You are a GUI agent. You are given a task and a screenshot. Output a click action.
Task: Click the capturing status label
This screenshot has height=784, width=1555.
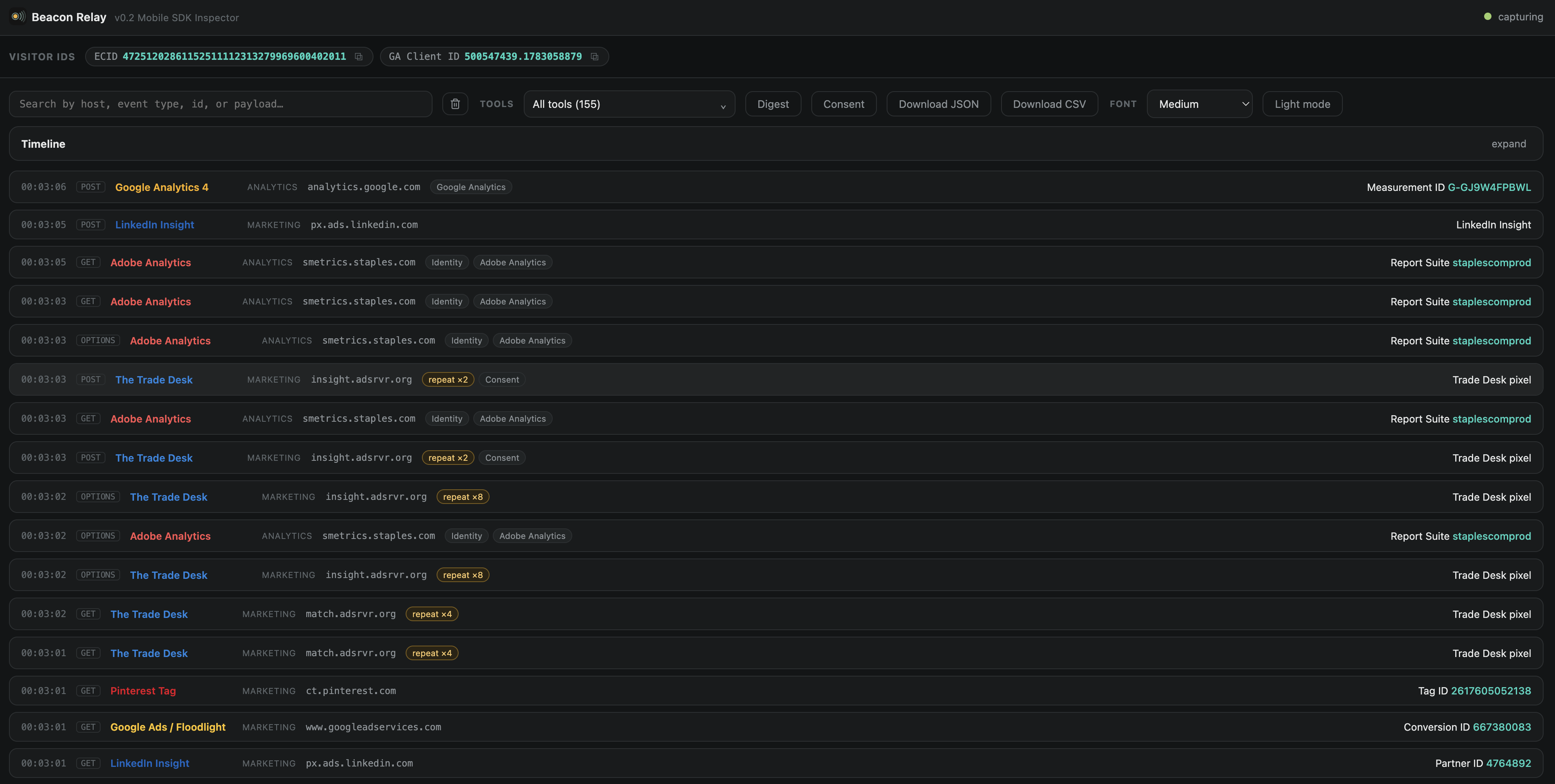coord(1520,17)
